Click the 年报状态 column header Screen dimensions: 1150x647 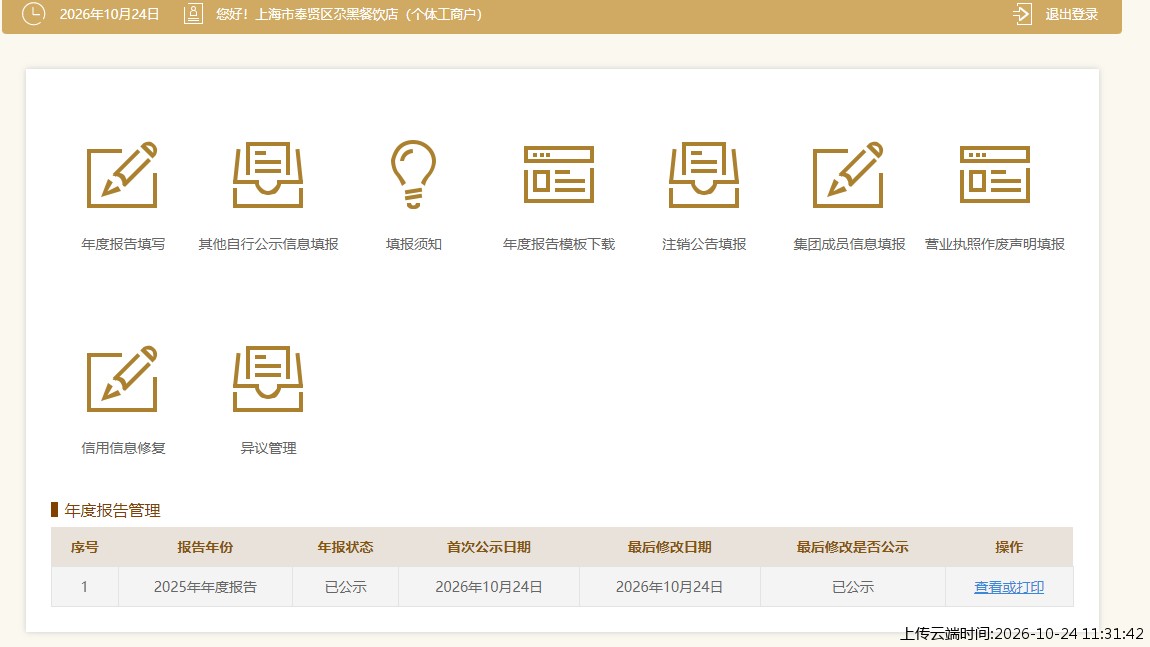pyautogui.click(x=345, y=547)
